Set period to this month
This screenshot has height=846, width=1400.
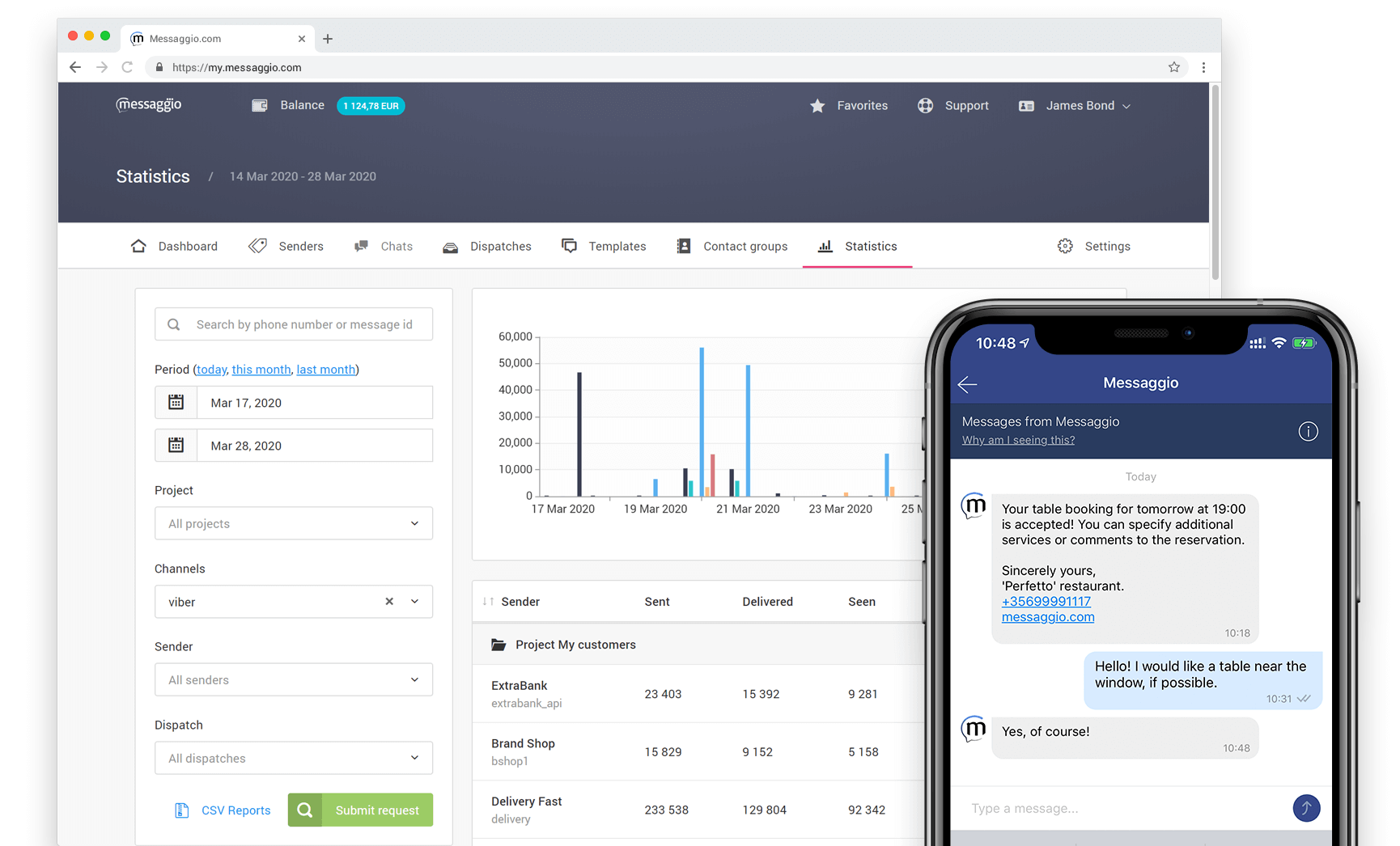pyautogui.click(x=261, y=370)
